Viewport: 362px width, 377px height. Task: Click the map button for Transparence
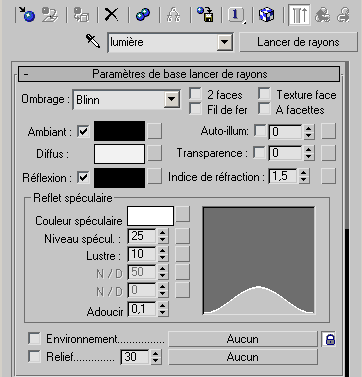click(x=328, y=153)
